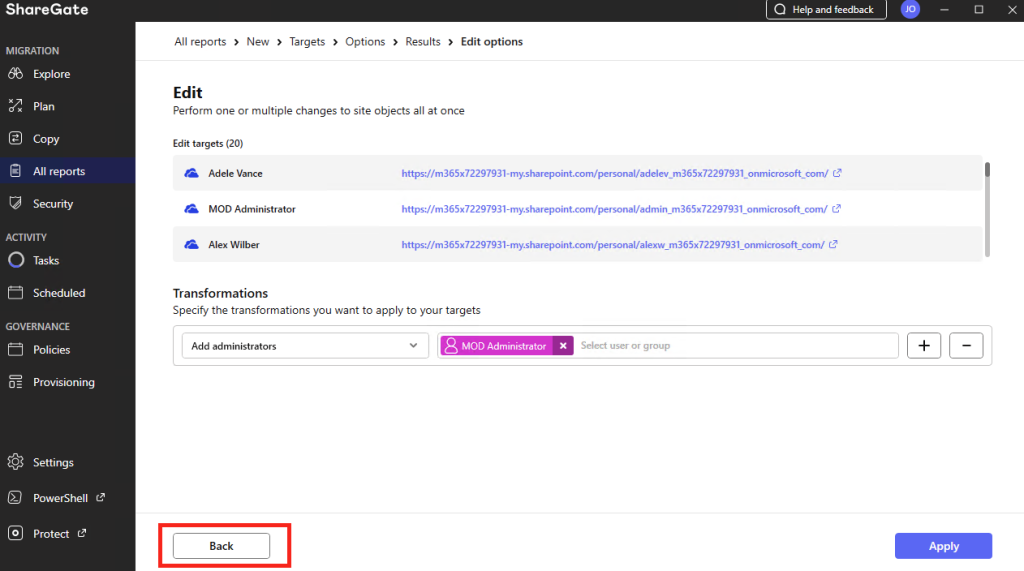Click the Copy sidebar icon
This screenshot has height=571, width=1024.
(16, 139)
